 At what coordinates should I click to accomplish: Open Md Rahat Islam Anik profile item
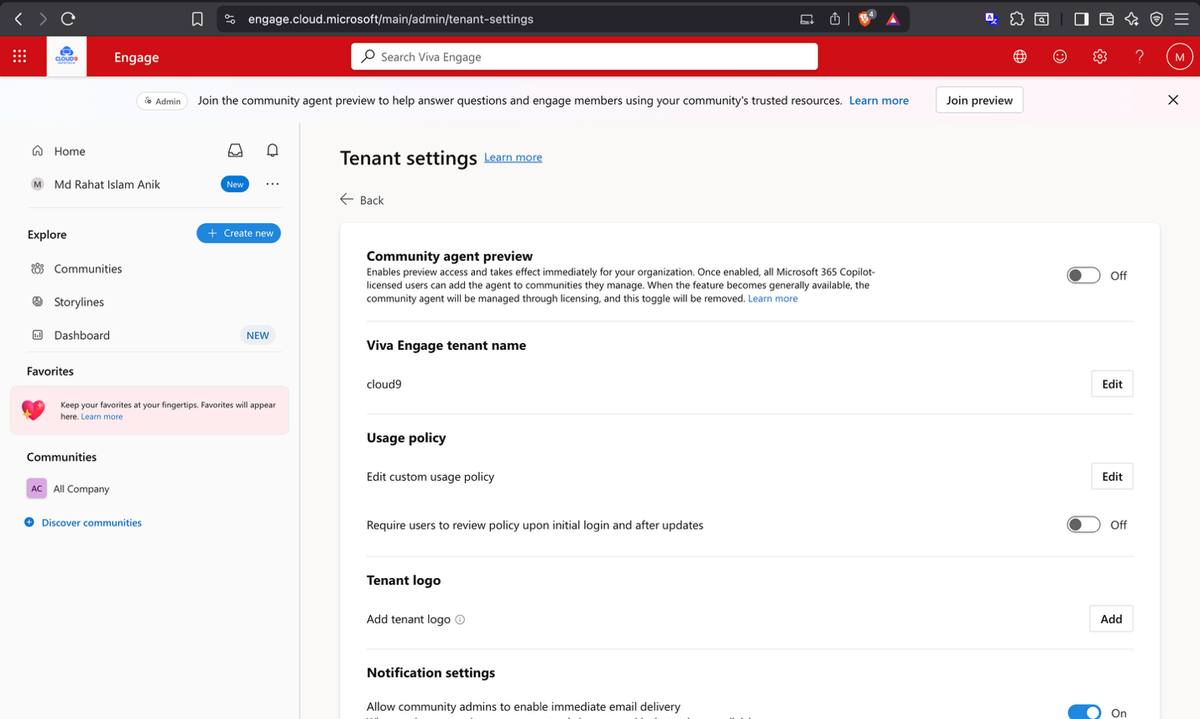(107, 184)
